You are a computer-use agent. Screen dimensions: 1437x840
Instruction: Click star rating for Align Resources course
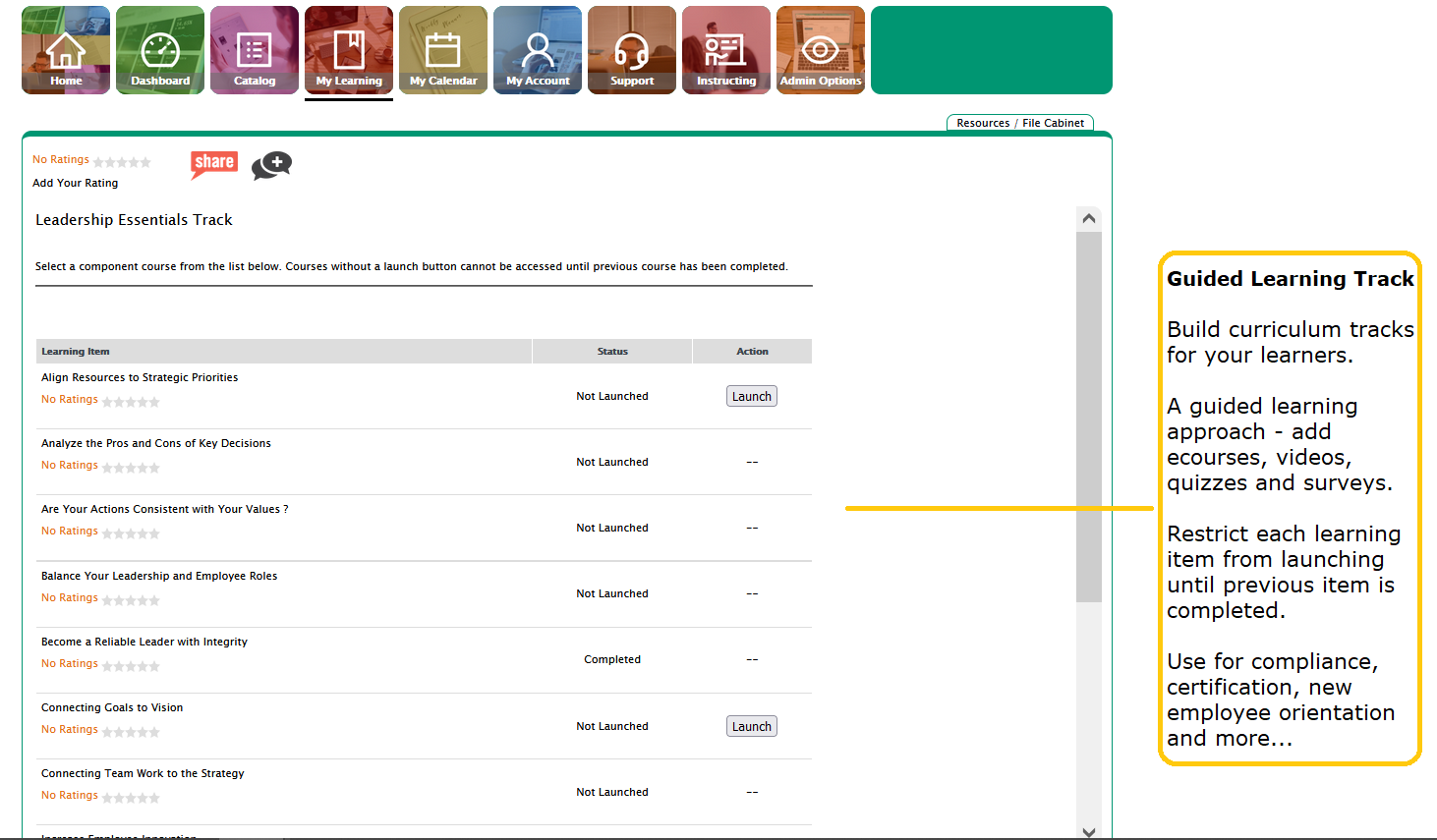pyautogui.click(x=131, y=402)
